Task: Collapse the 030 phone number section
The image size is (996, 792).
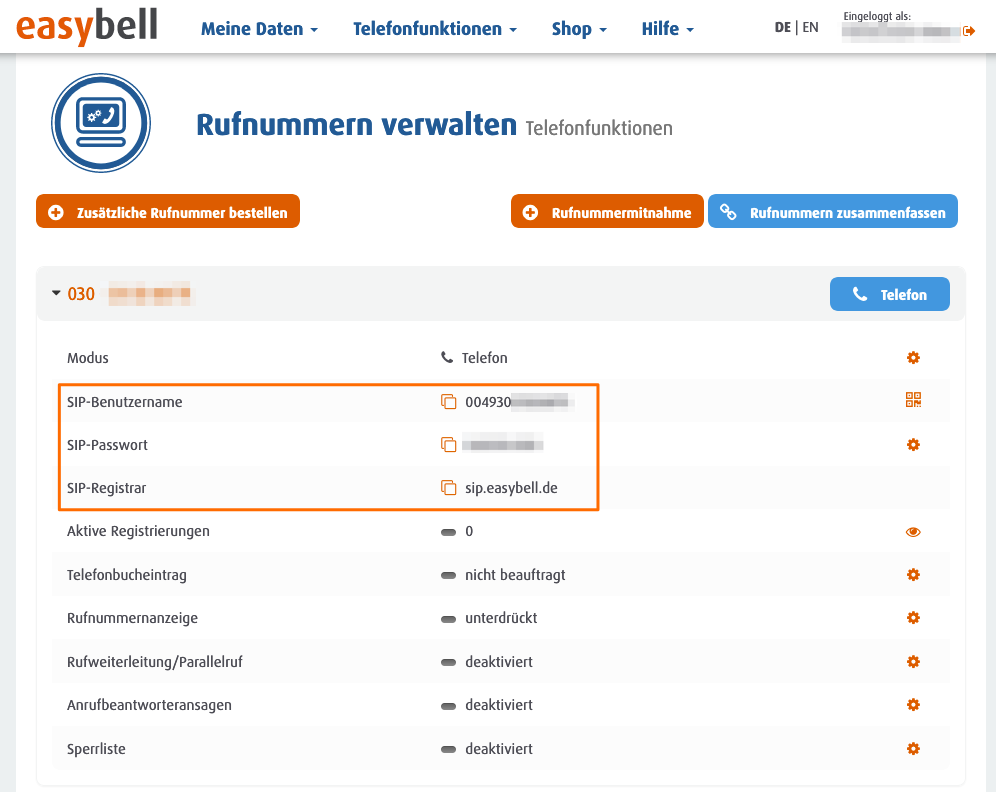Action: [57, 294]
